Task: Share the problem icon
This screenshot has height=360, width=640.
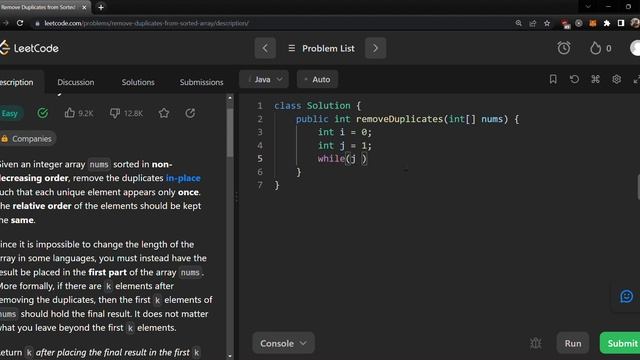Action: click(190, 113)
